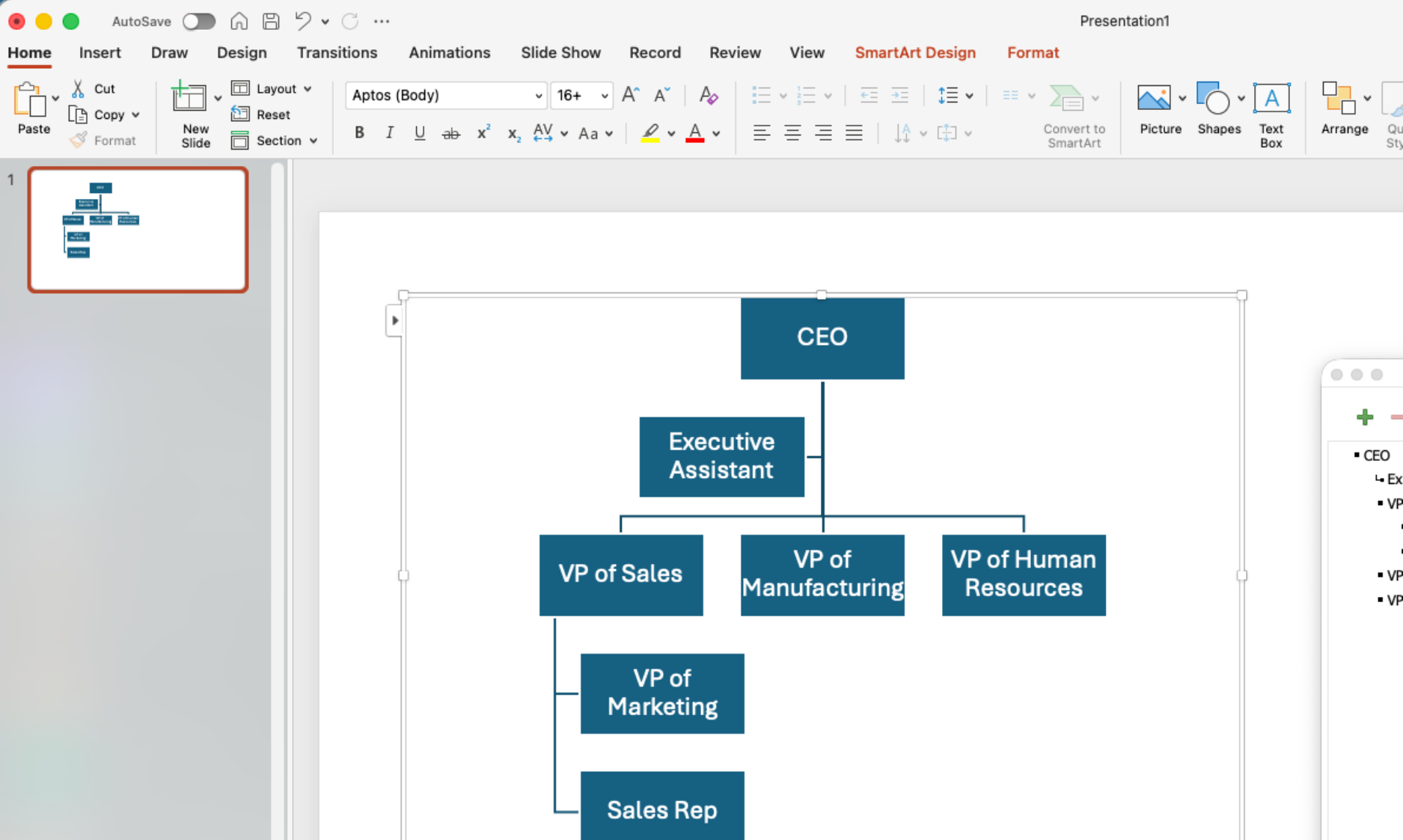Click the Clear Formatting icon
This screenshot has height=840, width=1403.
tap(708, 95)
